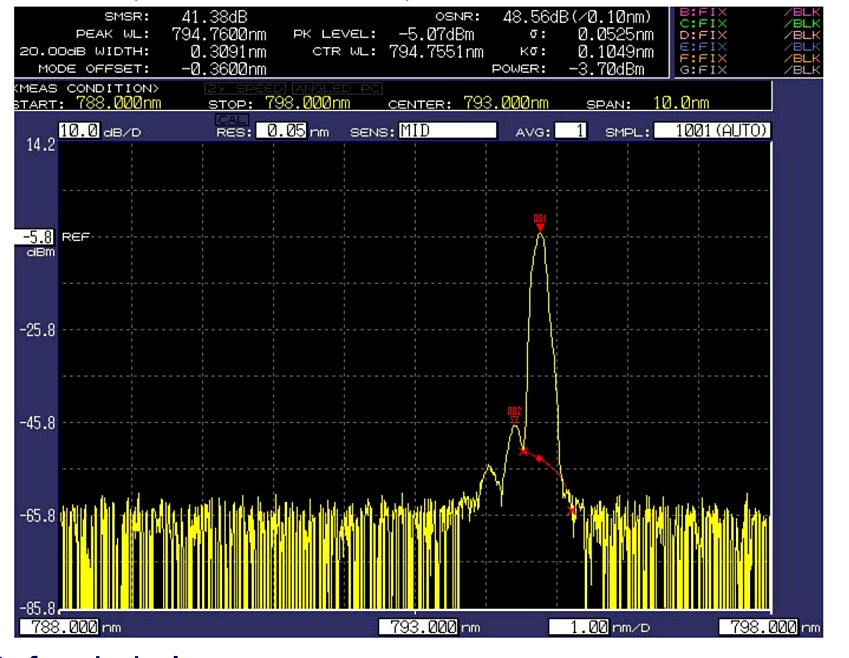This screenshot has width=849, height=658.
Task: Click the lower red X marker near noise floor
Action: pyautogui.click(x=572, y=511)
